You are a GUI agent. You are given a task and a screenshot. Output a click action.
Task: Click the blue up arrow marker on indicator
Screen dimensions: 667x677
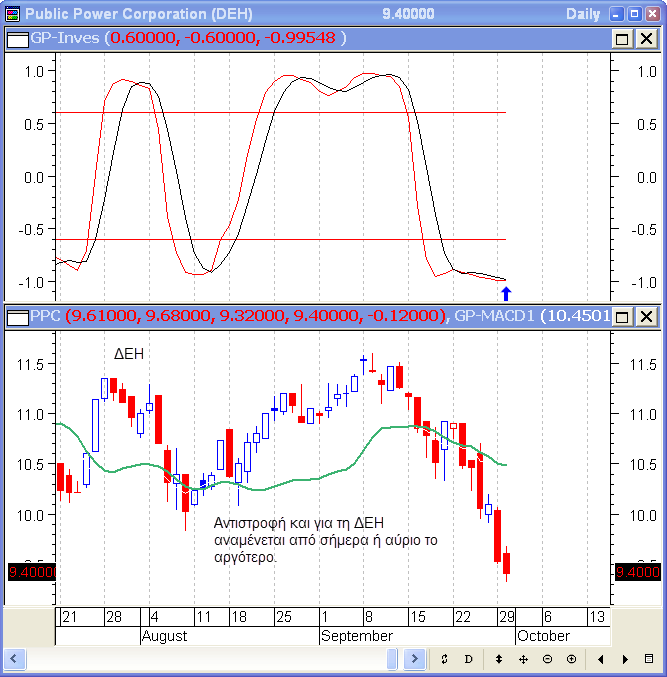click(x=506, y=293)
